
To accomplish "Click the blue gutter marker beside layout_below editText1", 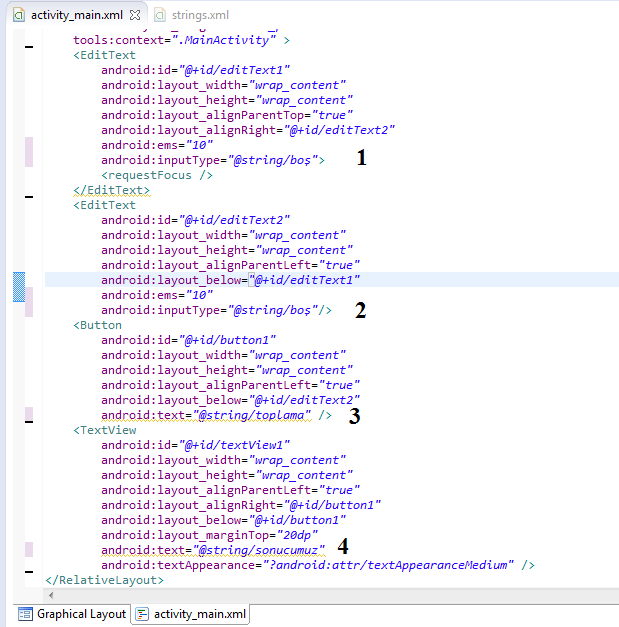I will [x=19, y=288].
